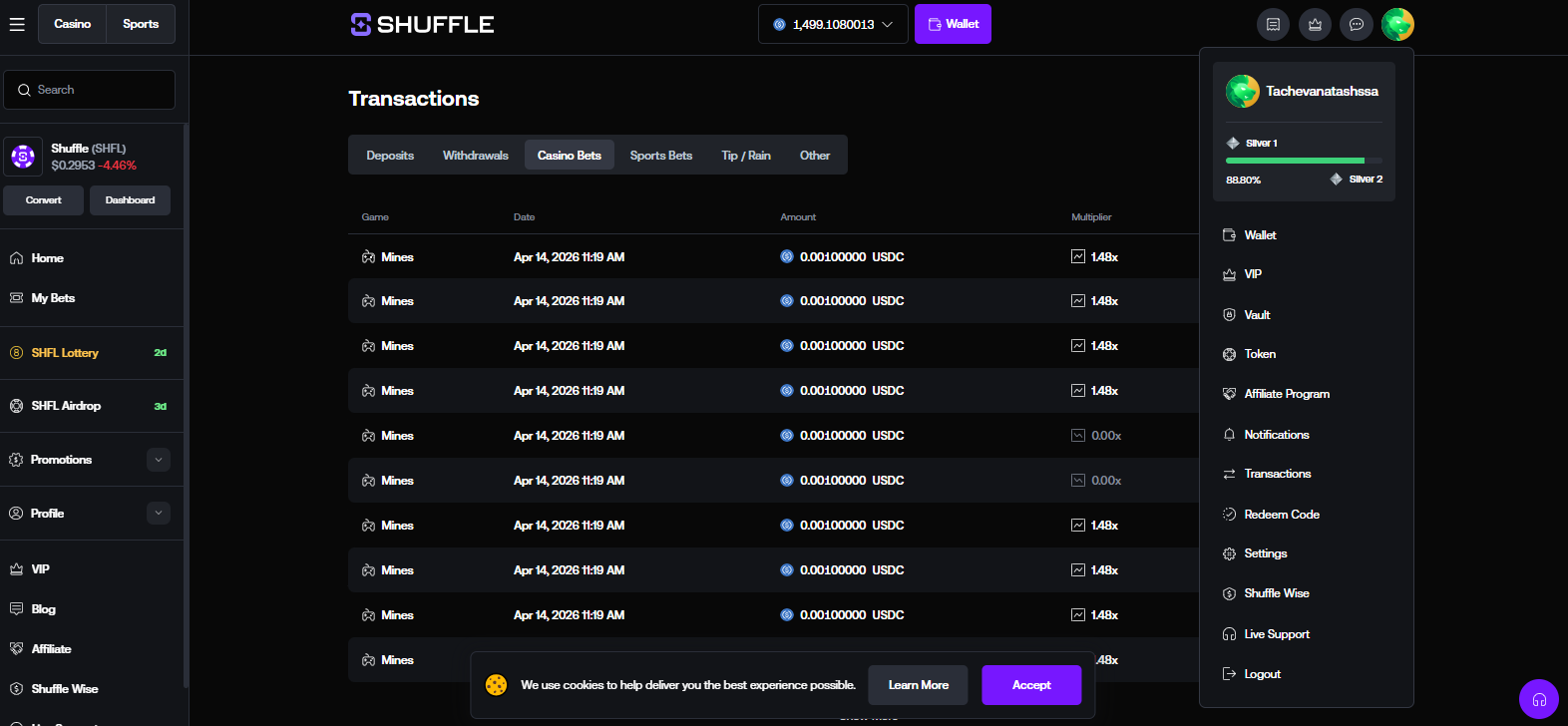
Task: Click the cookie icon in the banner
Action: pos(496,685)
